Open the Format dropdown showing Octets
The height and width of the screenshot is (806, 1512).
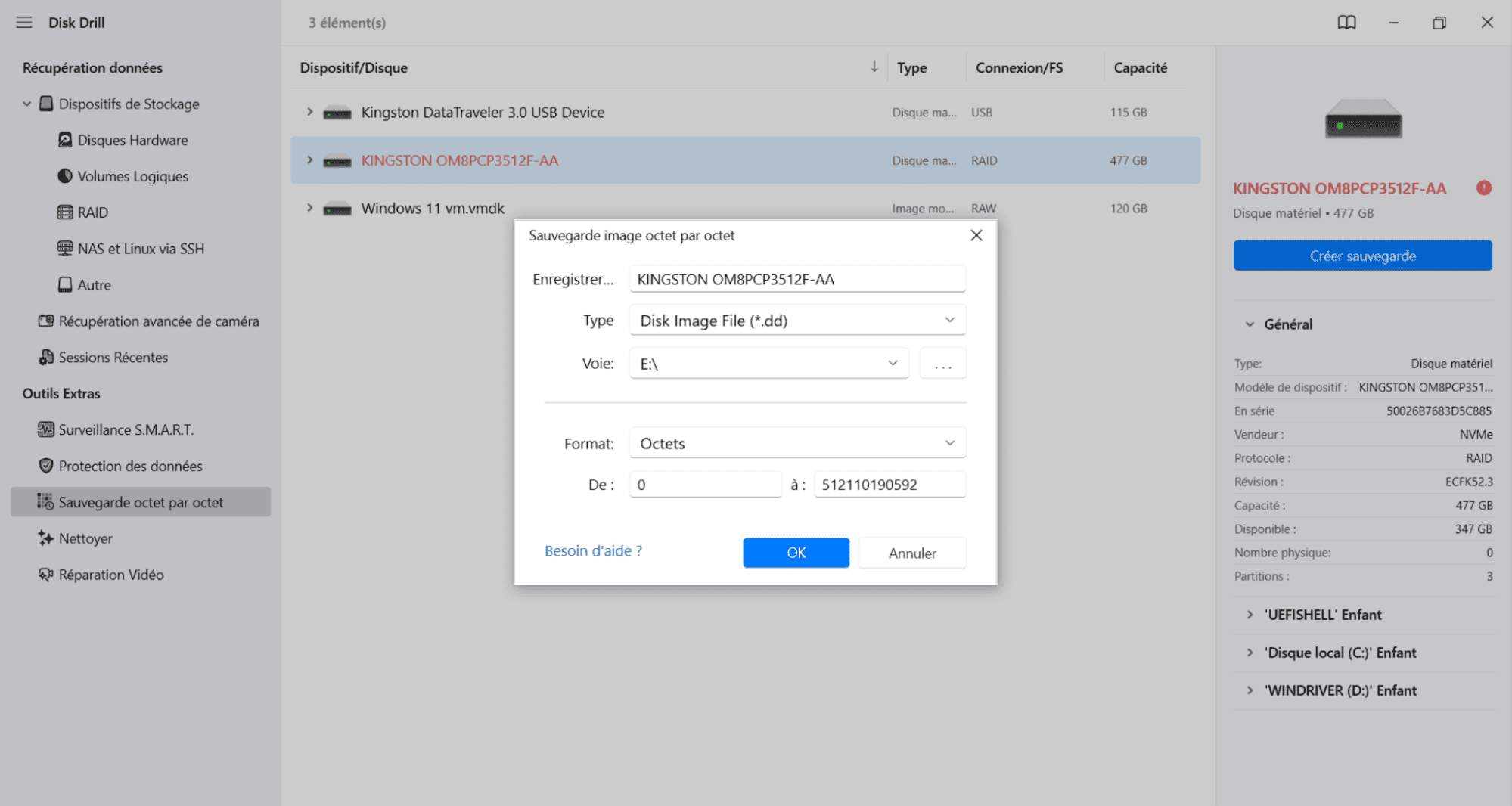click(x=797, y=443)
